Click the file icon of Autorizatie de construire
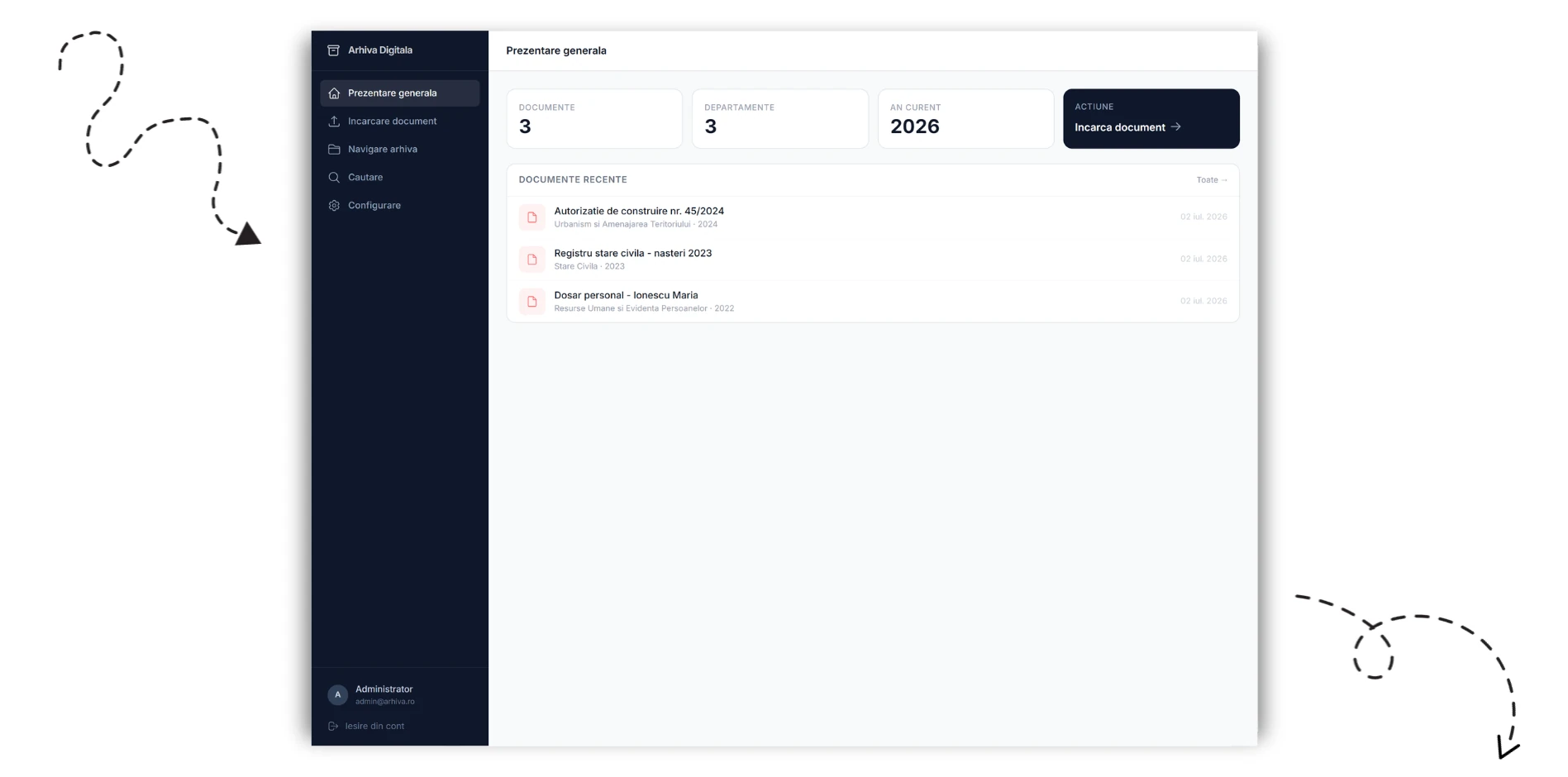The height and width of the screenshot is (777, 1568). (532, 217)
